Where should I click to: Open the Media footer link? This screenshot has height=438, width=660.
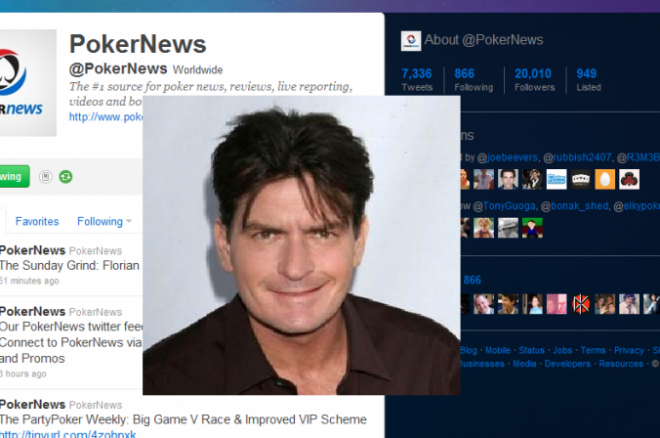tap(524, 364)
